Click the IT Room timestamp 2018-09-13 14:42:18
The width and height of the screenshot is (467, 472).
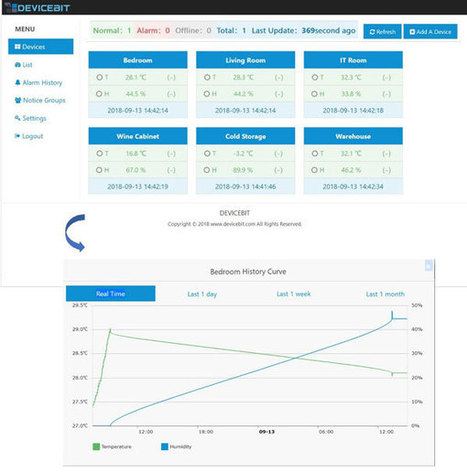pyautogui.click(x=353, y=110)
